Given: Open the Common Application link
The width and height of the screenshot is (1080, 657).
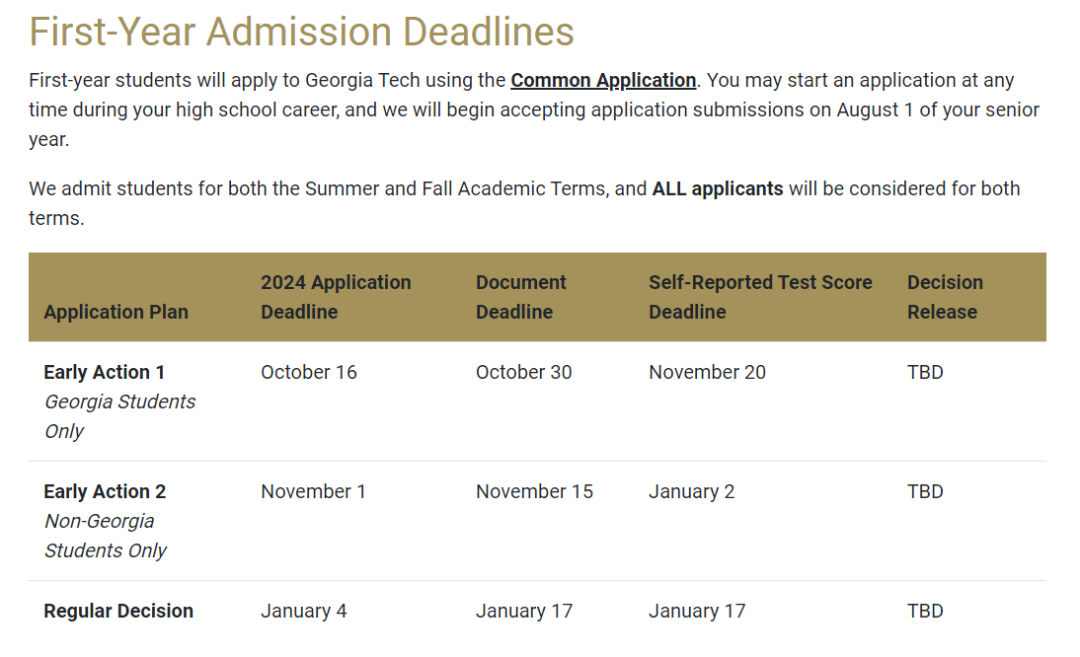Looking at the screenshot, I should (603, 81).
